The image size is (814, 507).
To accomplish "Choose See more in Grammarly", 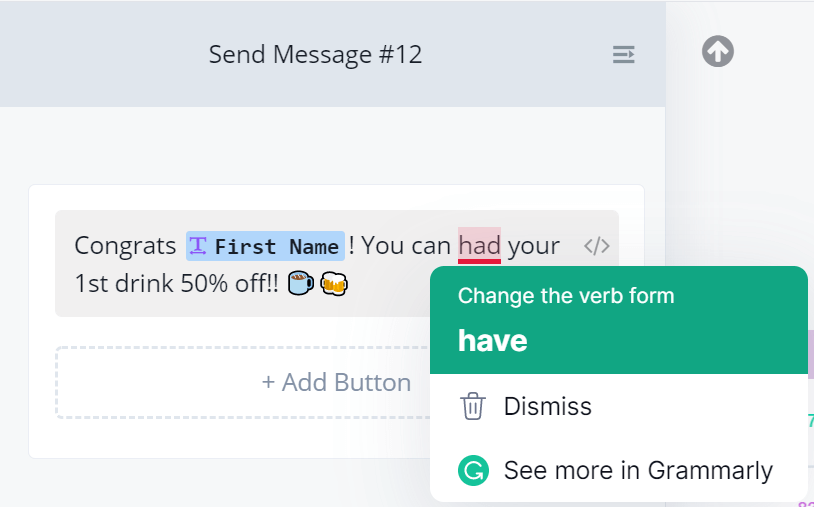I will pos(638,470).
